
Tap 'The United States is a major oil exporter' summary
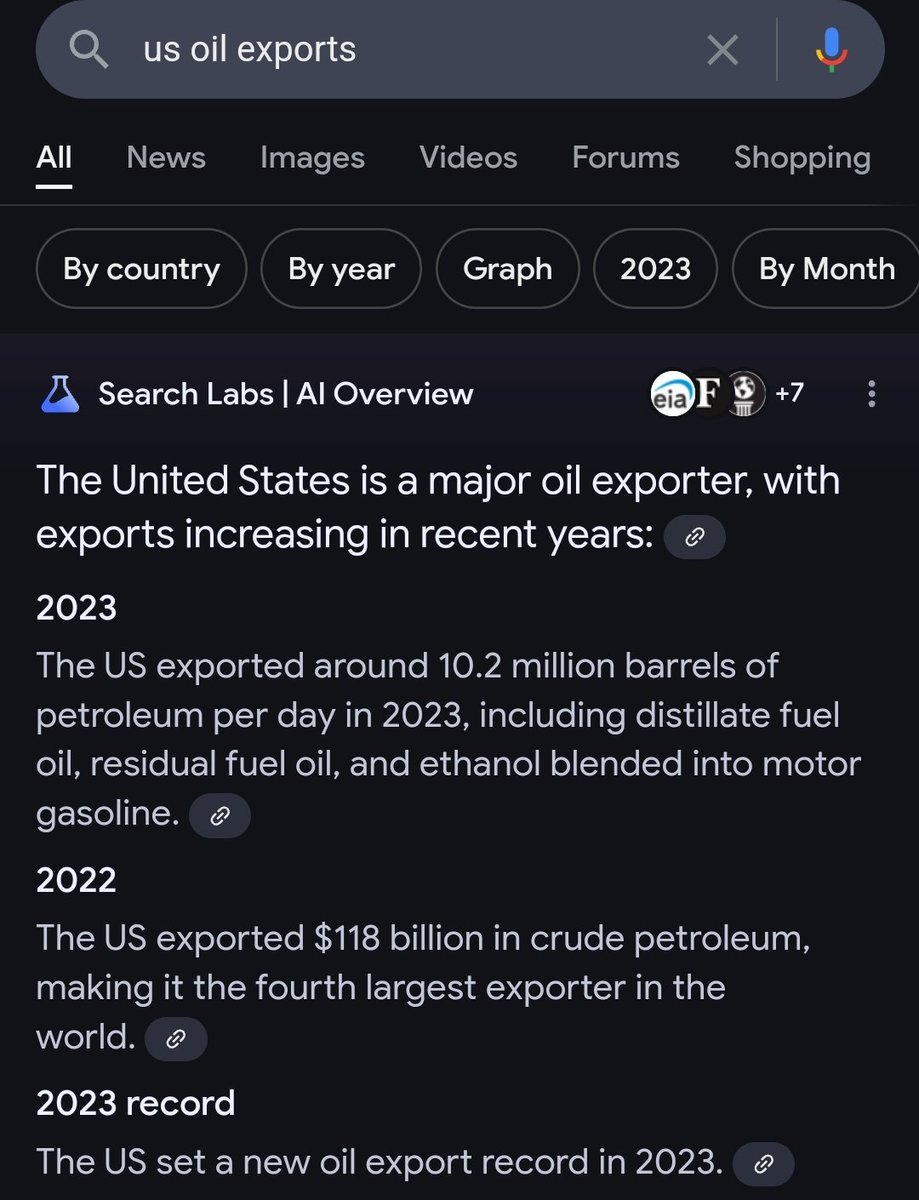[438, 508]
